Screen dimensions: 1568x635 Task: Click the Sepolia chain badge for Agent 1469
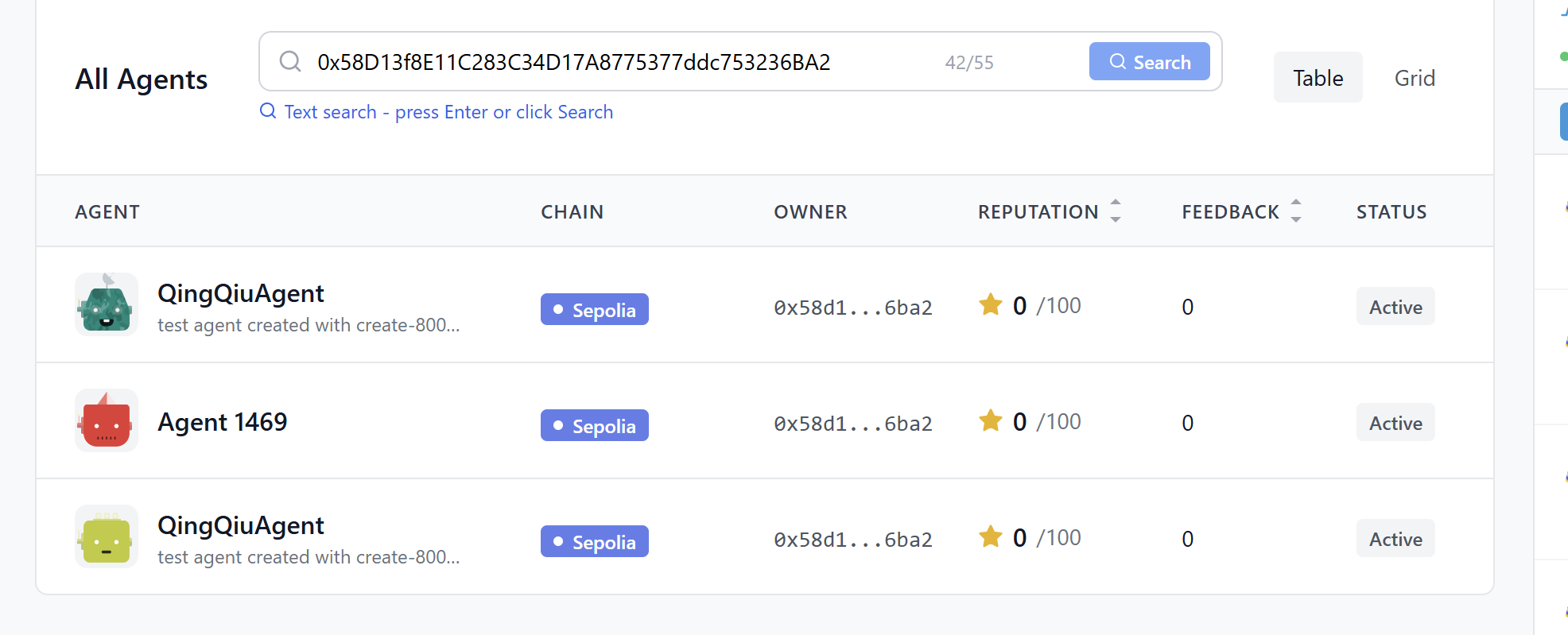pyautogui.click(x=594, y=426)
